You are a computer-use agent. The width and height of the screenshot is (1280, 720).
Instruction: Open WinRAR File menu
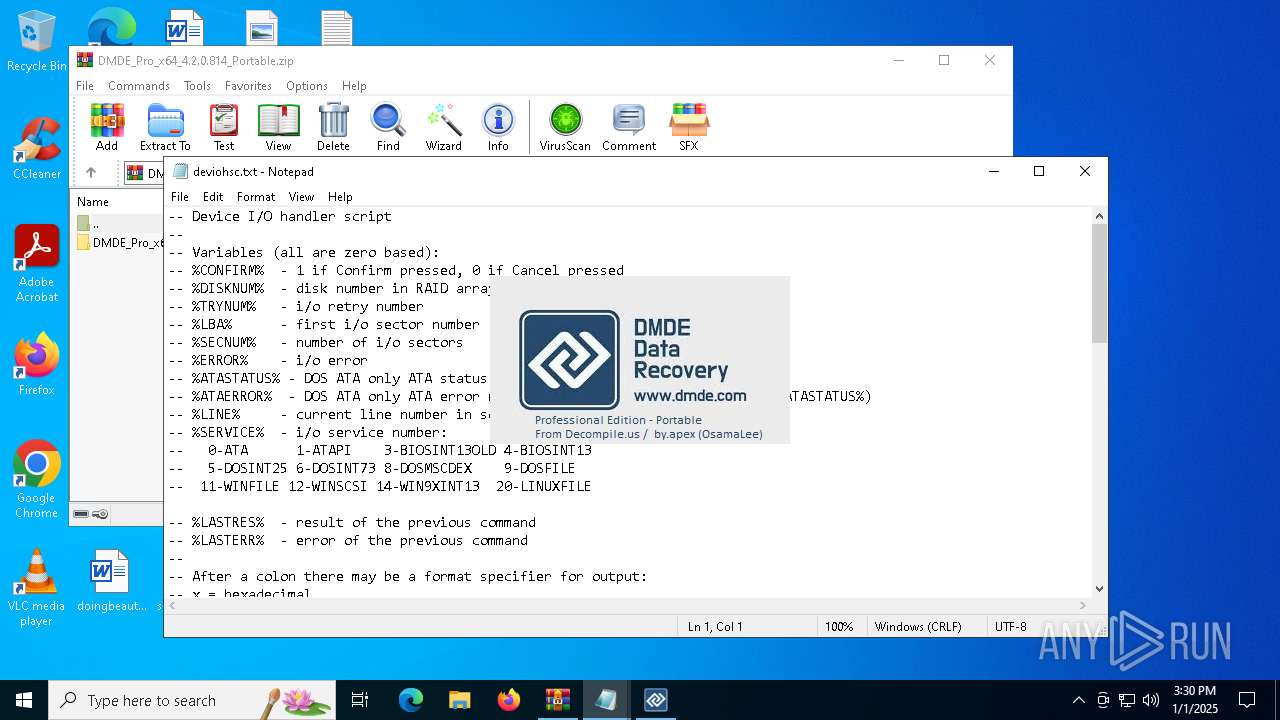[85, 86]
